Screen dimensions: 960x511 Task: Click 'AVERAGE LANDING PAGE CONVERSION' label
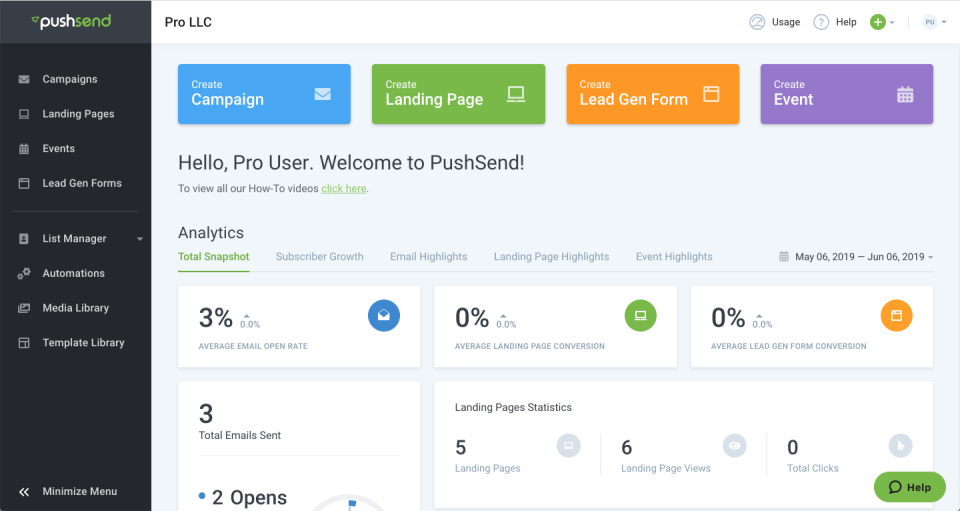pos(530,346)
